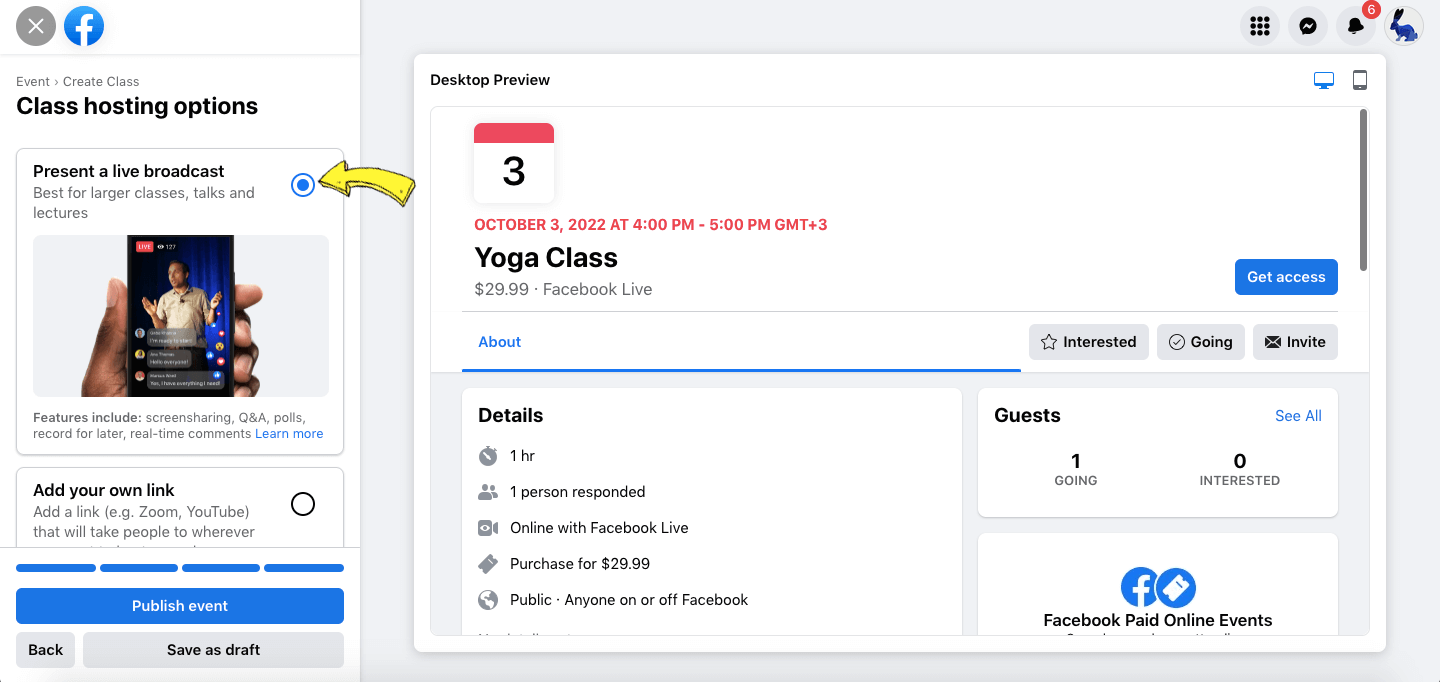Click the '1 hr' duration text

(x=522, y=456)
